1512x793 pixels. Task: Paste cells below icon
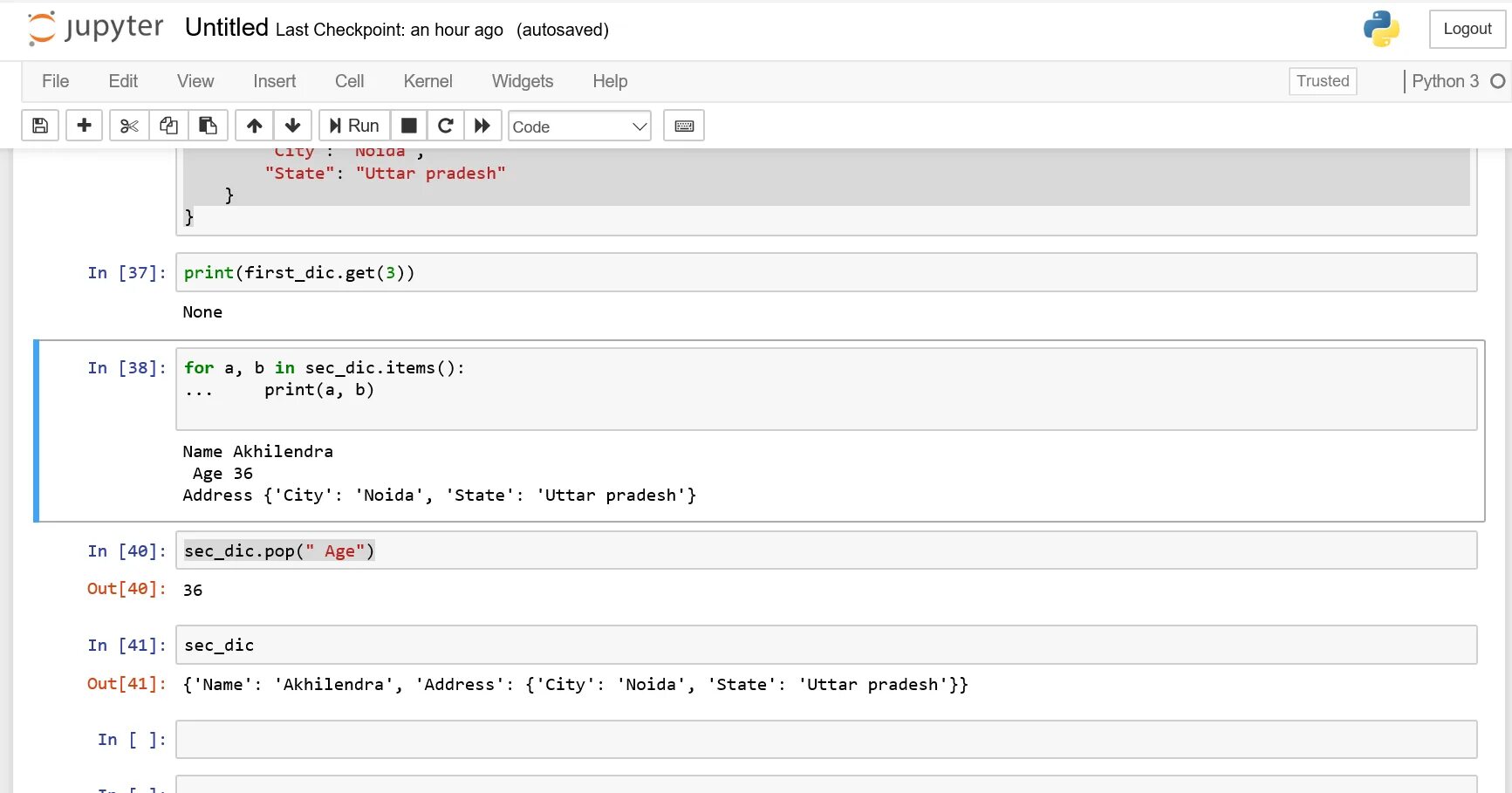click(x=208, y=126)
